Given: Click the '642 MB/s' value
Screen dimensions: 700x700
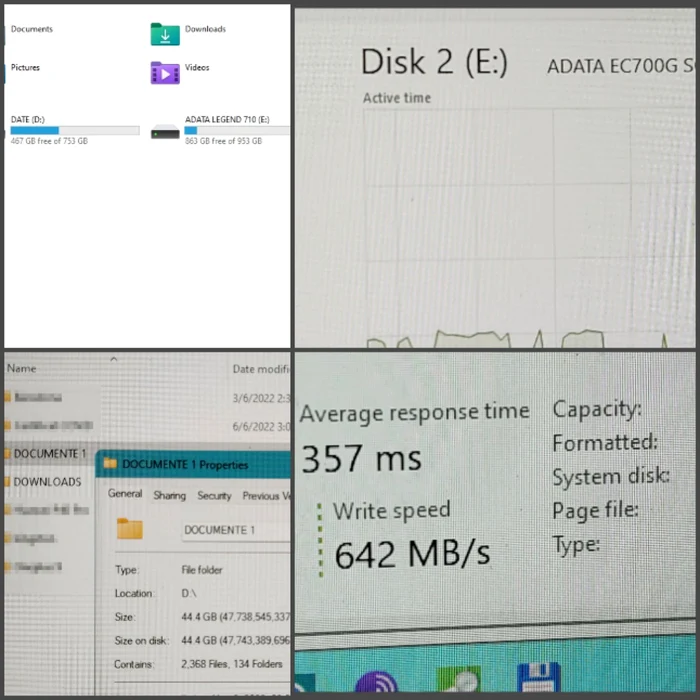Looking at the screenshot, I should coord(412,554).
